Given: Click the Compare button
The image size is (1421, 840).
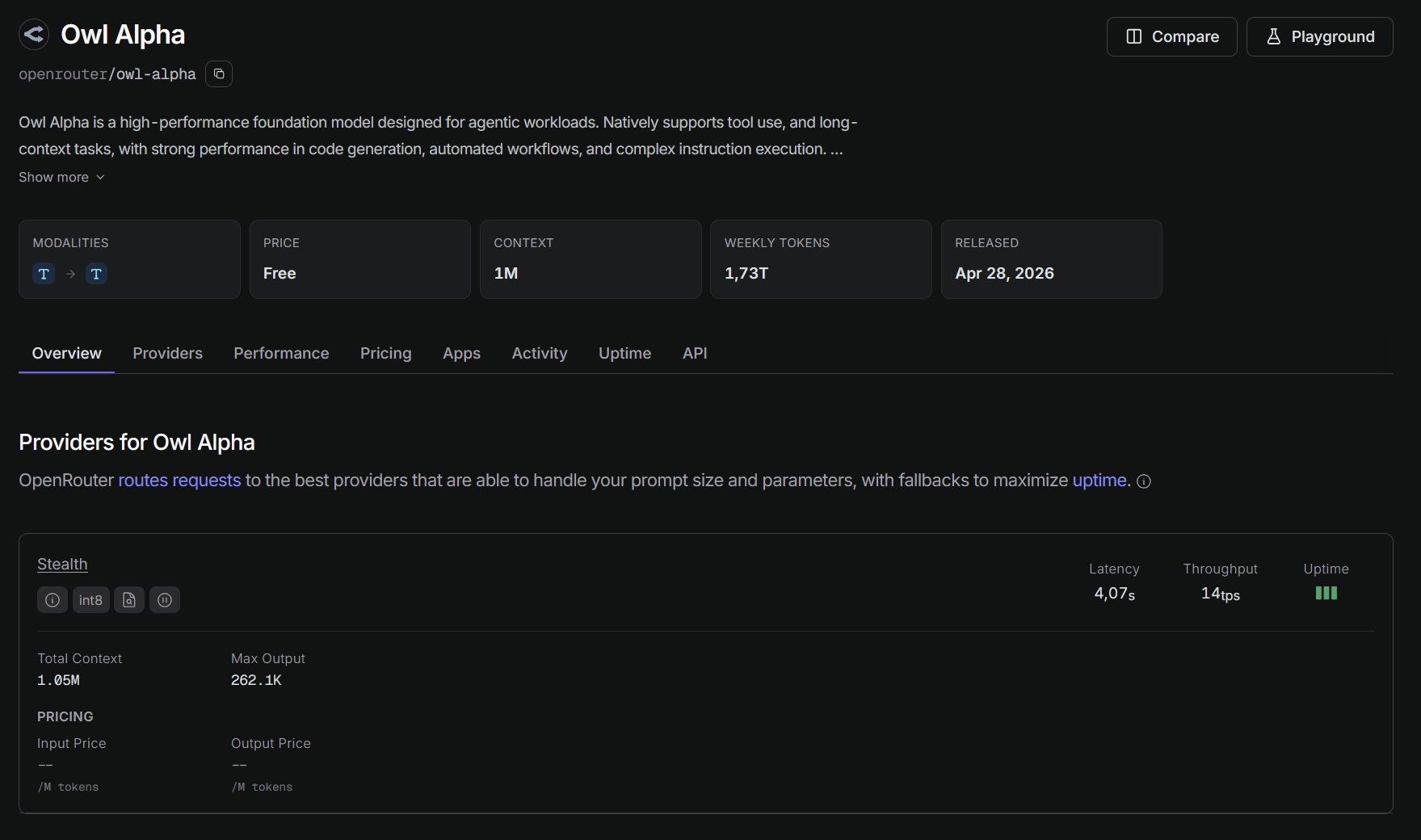Looking at the screenshot, I should [1172, 36].
